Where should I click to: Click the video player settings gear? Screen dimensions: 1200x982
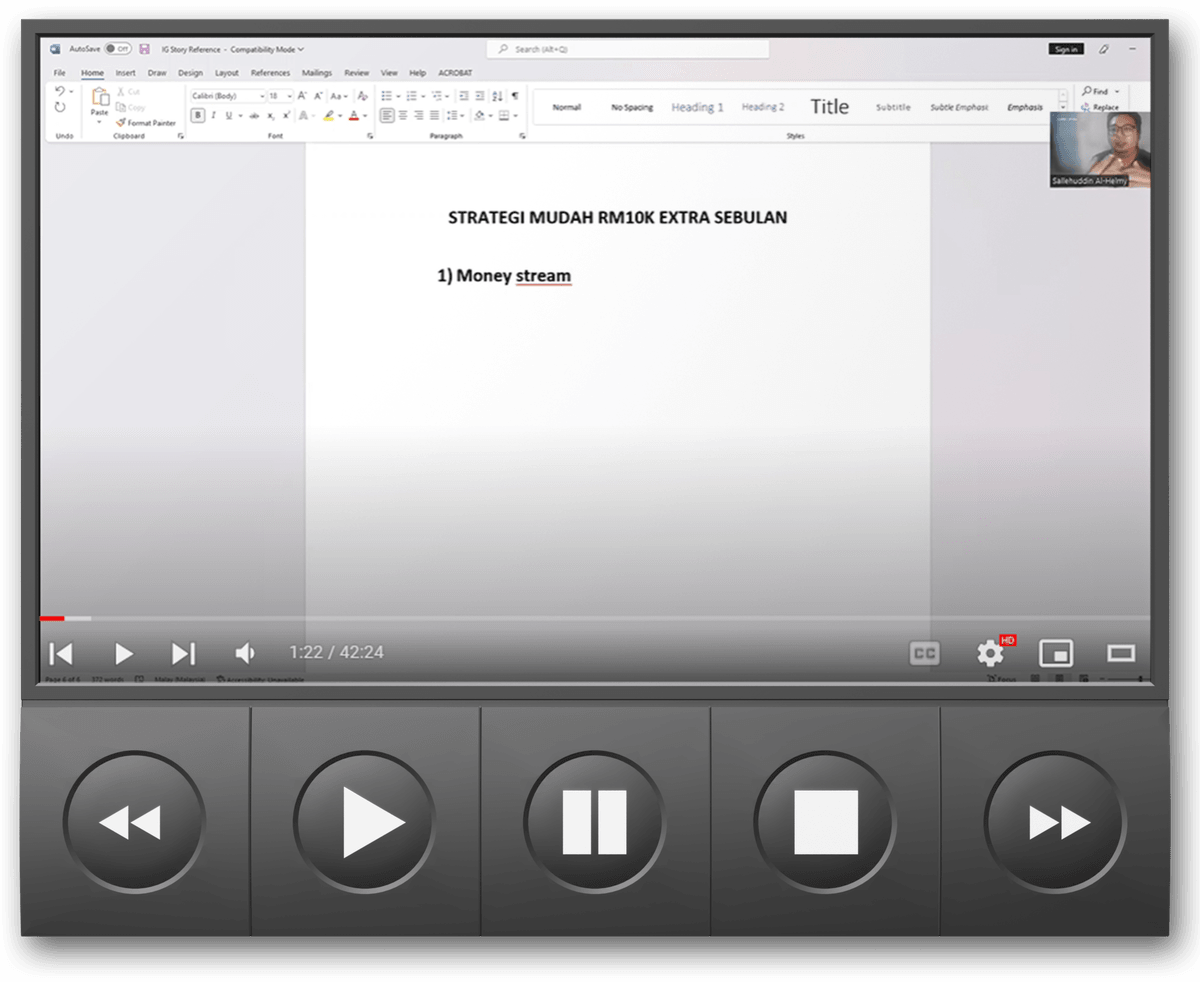pyautogui.click(x=990, y=653)
